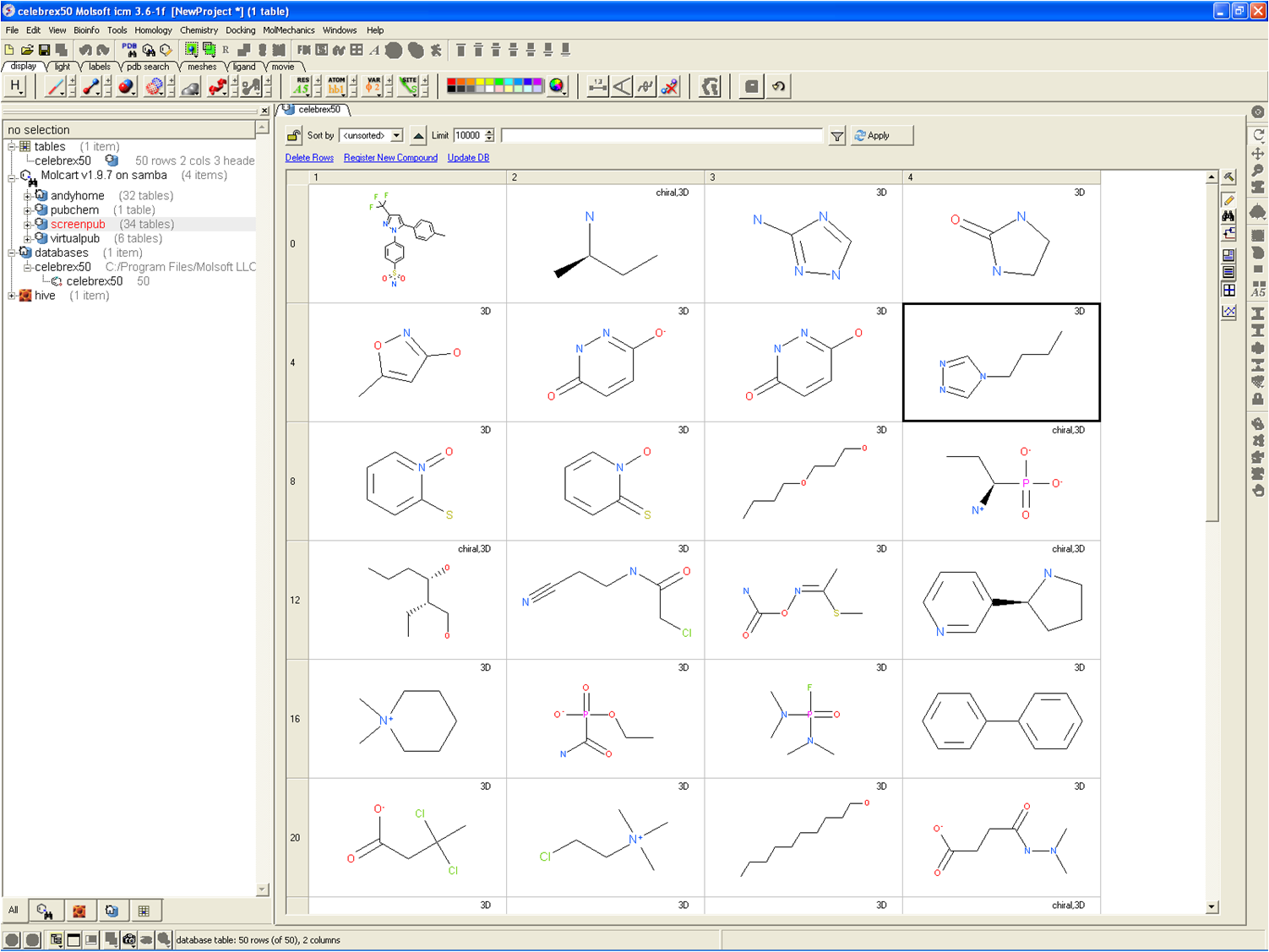
Task: Select celebrex50 table entry in tree
Action: pos(63,160)
